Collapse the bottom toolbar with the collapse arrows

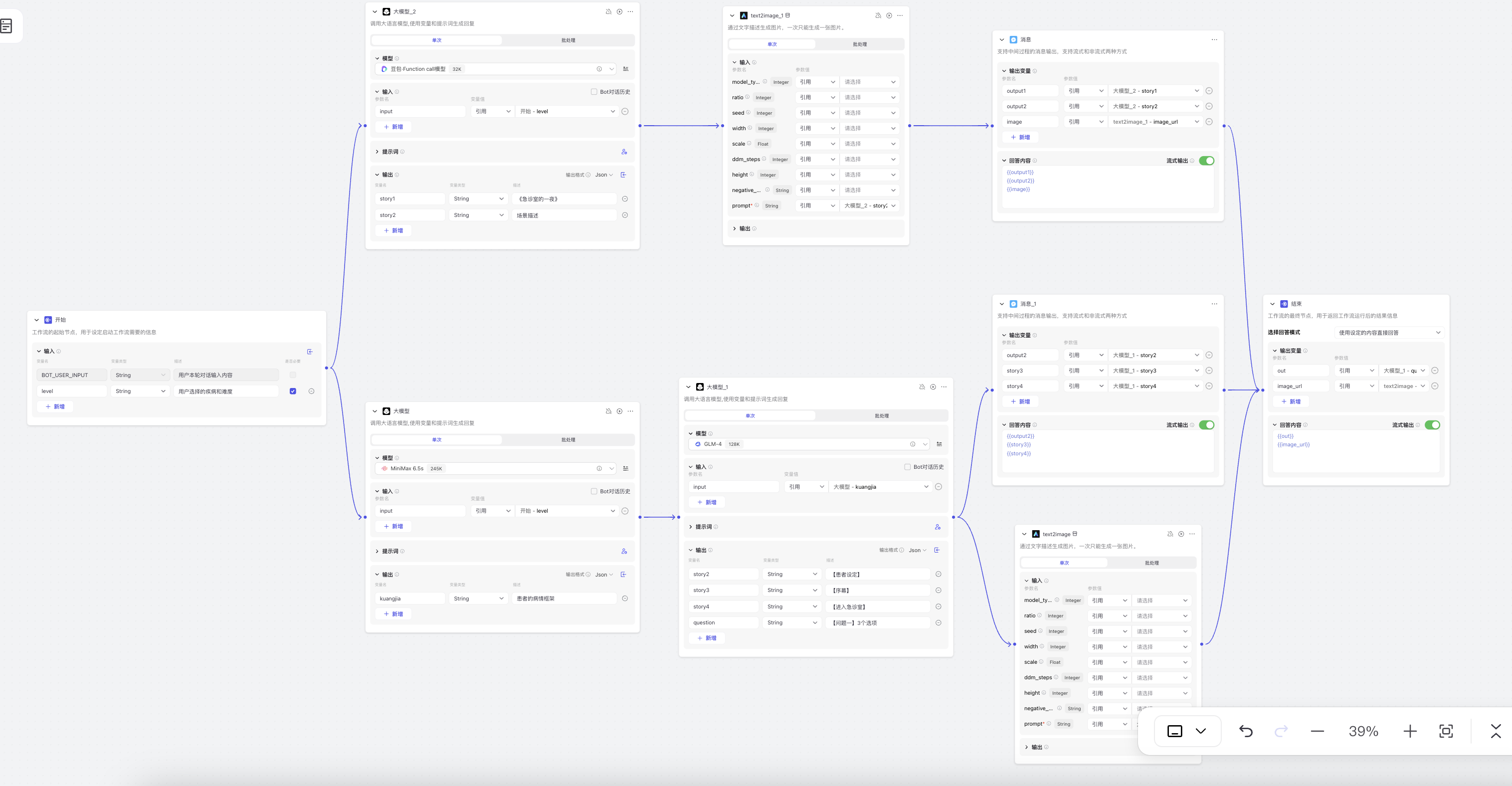[x=1496, y=731]
